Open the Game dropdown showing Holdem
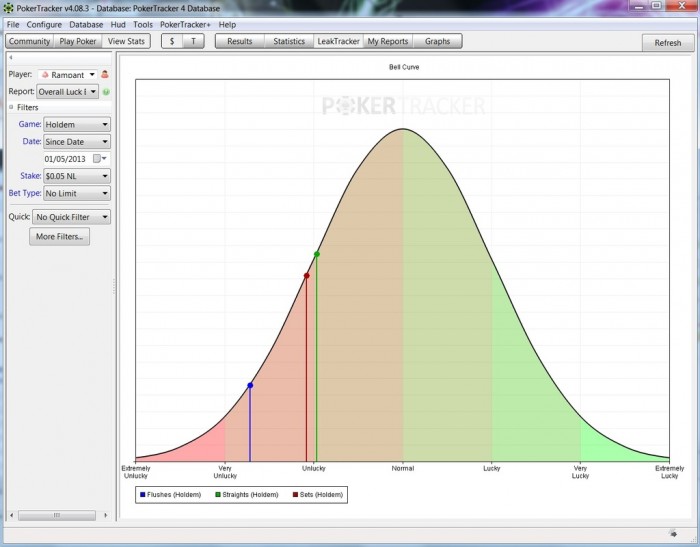This screenshot has width=700, height=547. [x=77, y=125]
